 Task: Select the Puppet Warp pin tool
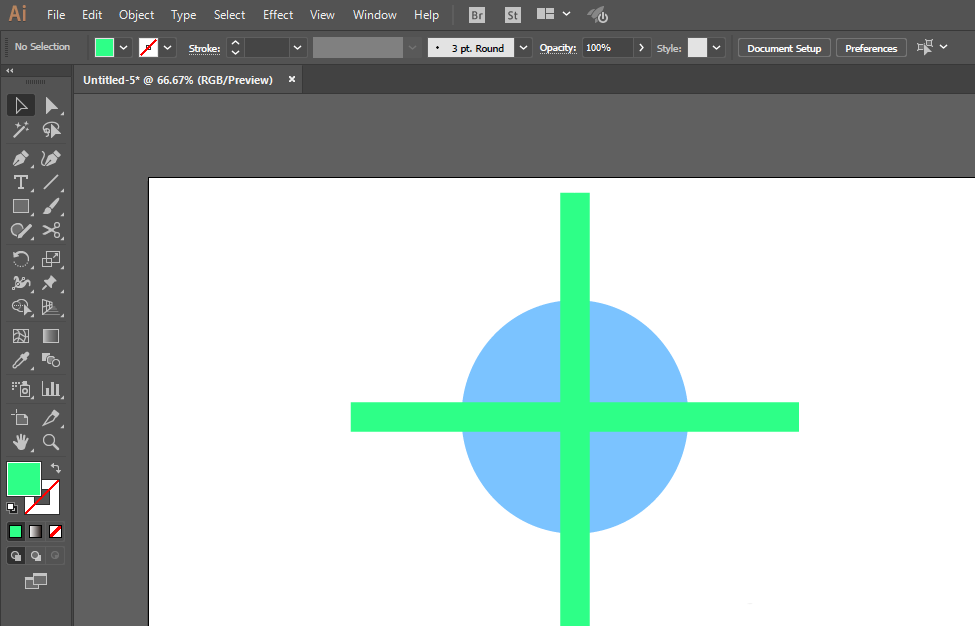tap(51, 283)
